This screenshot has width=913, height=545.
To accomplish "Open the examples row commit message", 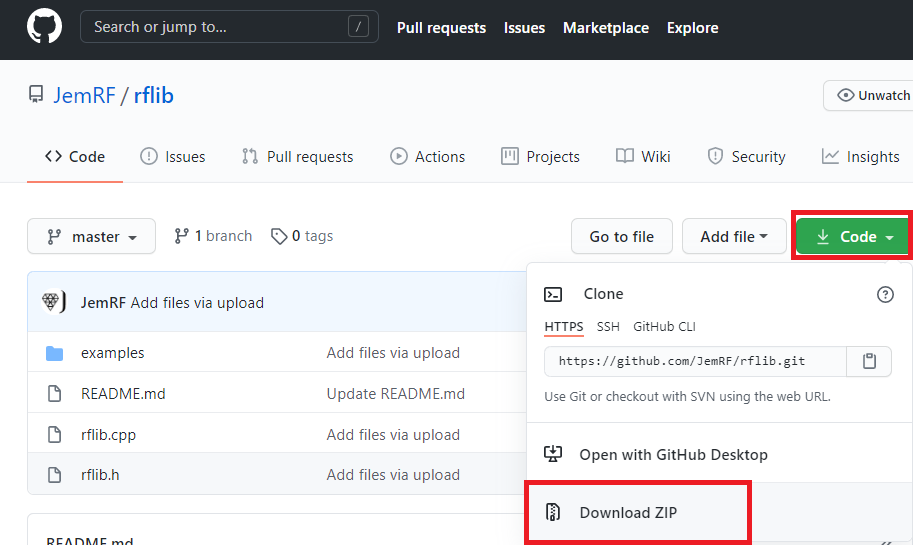I will [x=393, y=353].
